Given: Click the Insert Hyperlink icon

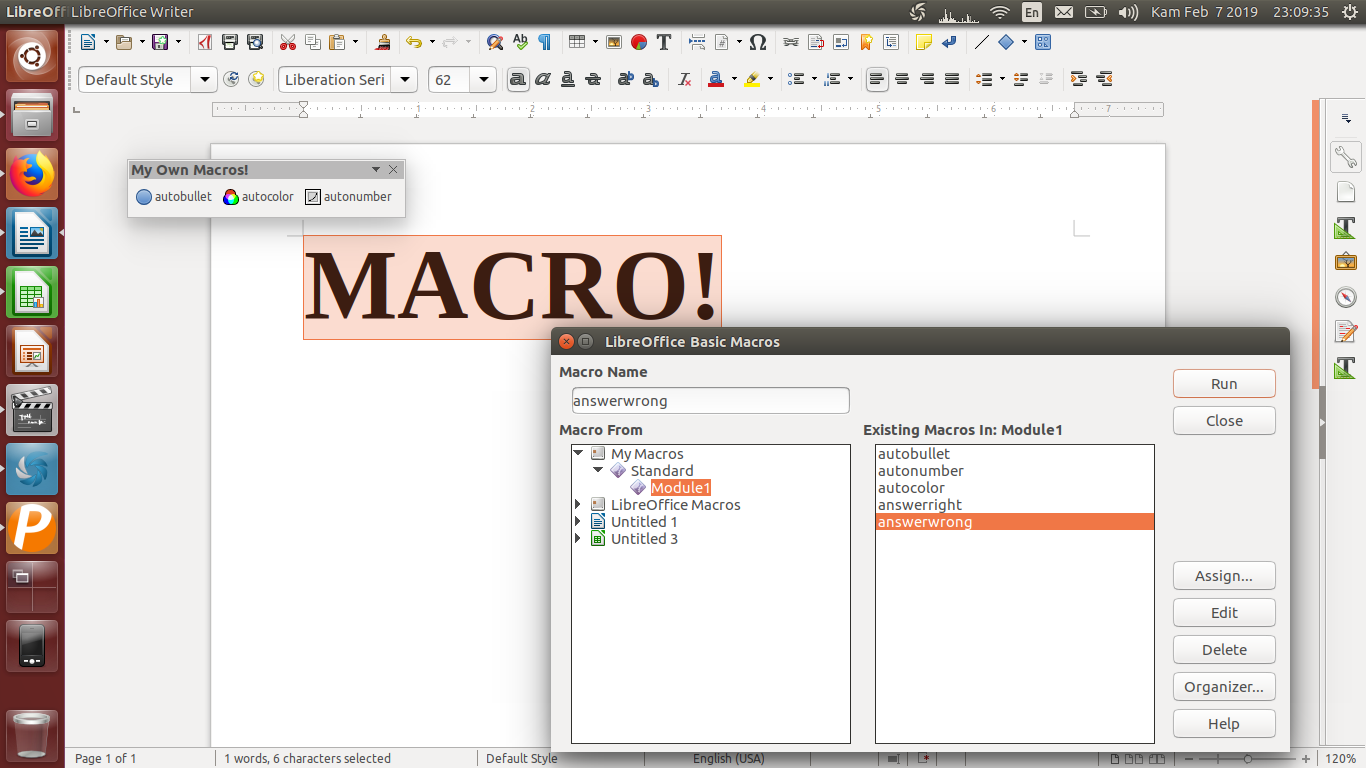Looking at the screenshot, I should coord(791,42).
